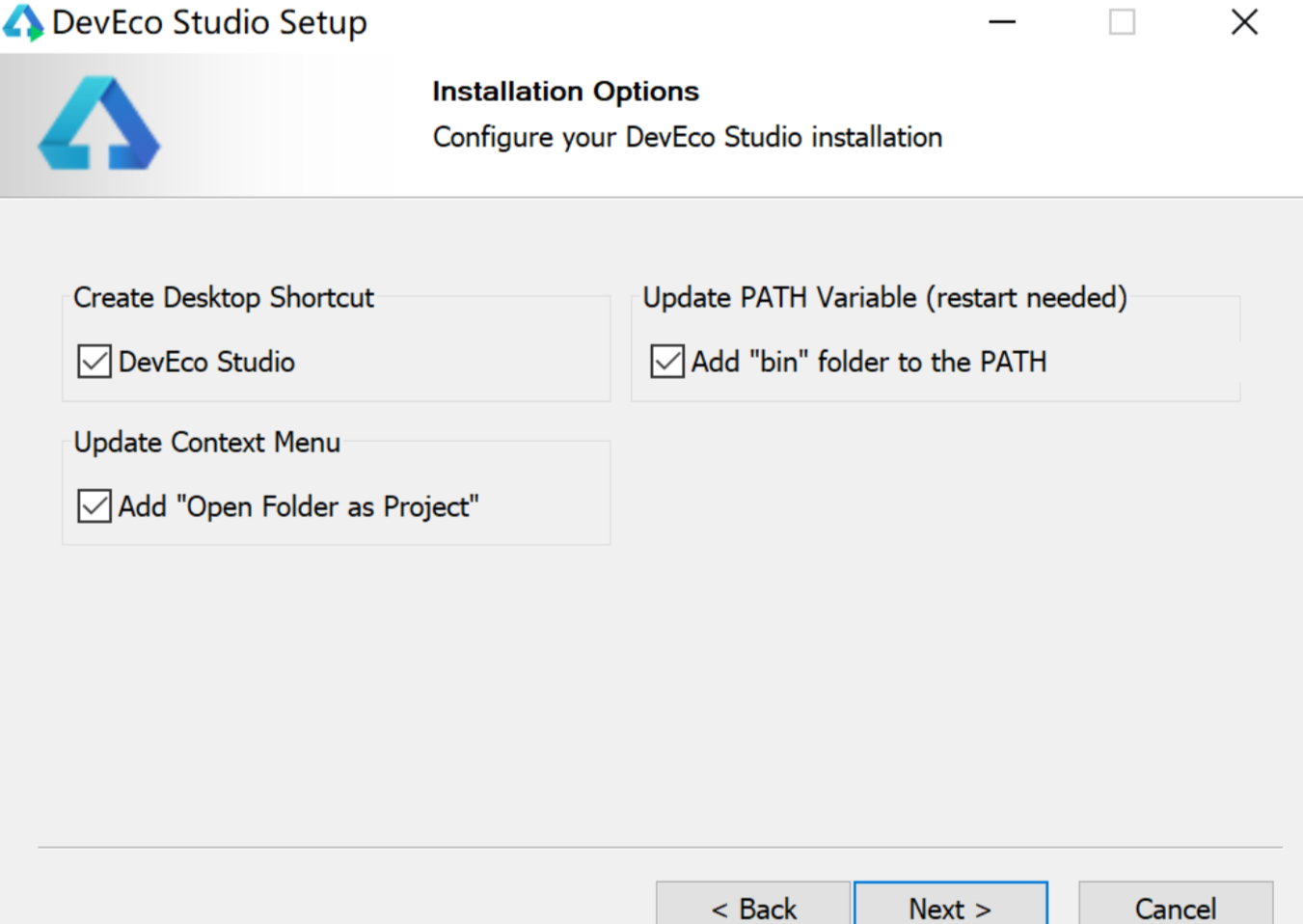Click the large DevEco Studio logo in the header
This screenshot has height=924, width=1303.
pyautogui.click(x=99, y=124)
